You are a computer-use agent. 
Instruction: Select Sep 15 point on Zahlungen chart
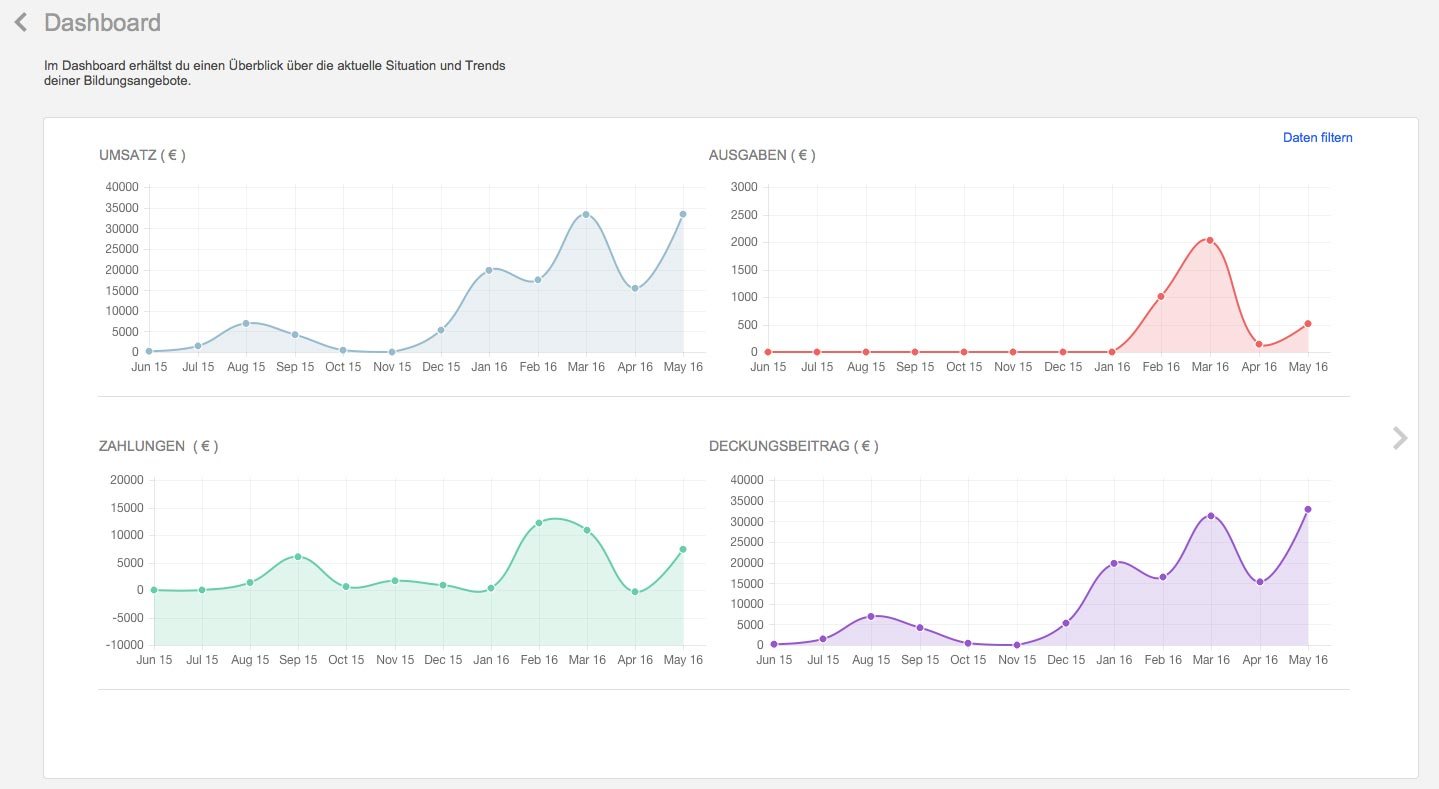coord(298,556)
